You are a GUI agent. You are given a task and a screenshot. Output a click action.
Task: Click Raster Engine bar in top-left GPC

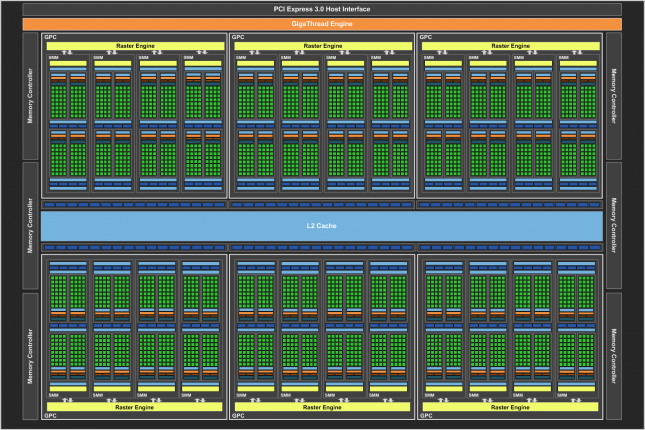135,46
